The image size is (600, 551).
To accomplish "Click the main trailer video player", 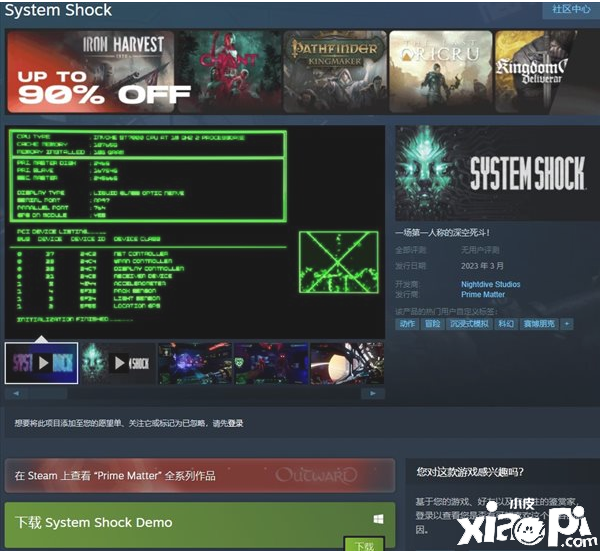I will click(195, 232).
